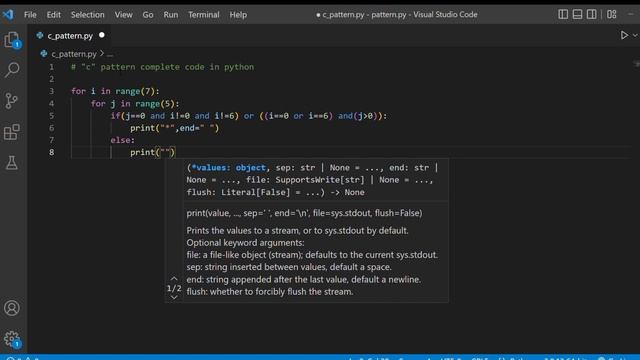Expand the breadcrumb chevron after c_pattern.py
Image resolution: width=640 pixels, height=360 pixels.
(102, 53)
